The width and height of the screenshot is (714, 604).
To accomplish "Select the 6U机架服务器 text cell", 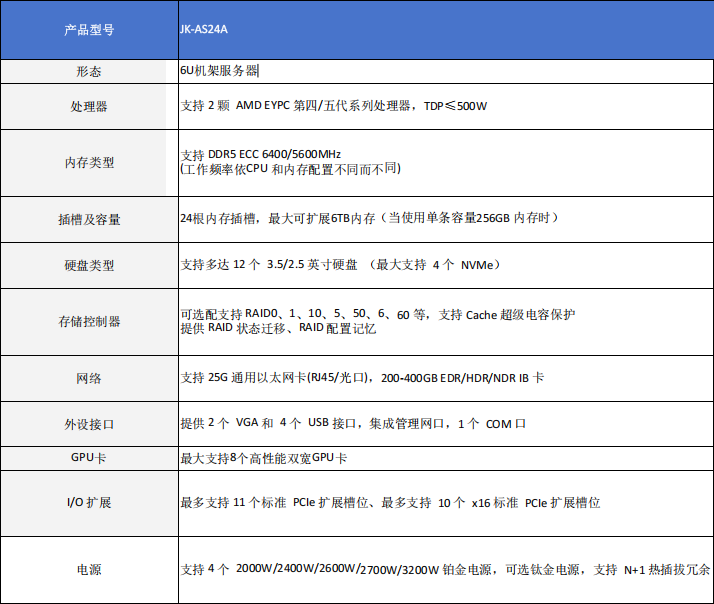I will [x=220, y=72].
